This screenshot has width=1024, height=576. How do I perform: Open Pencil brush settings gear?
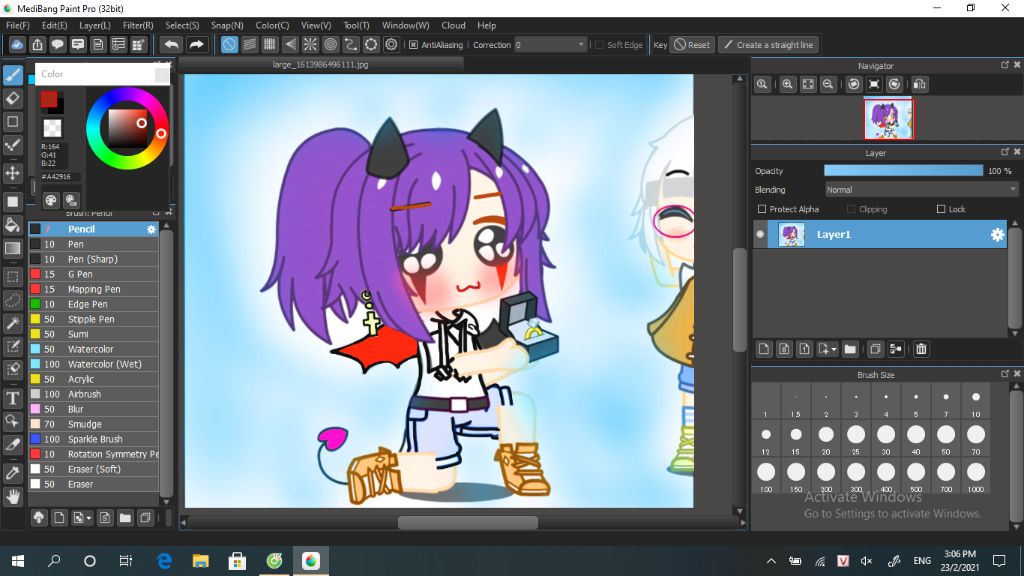(152, 229)
